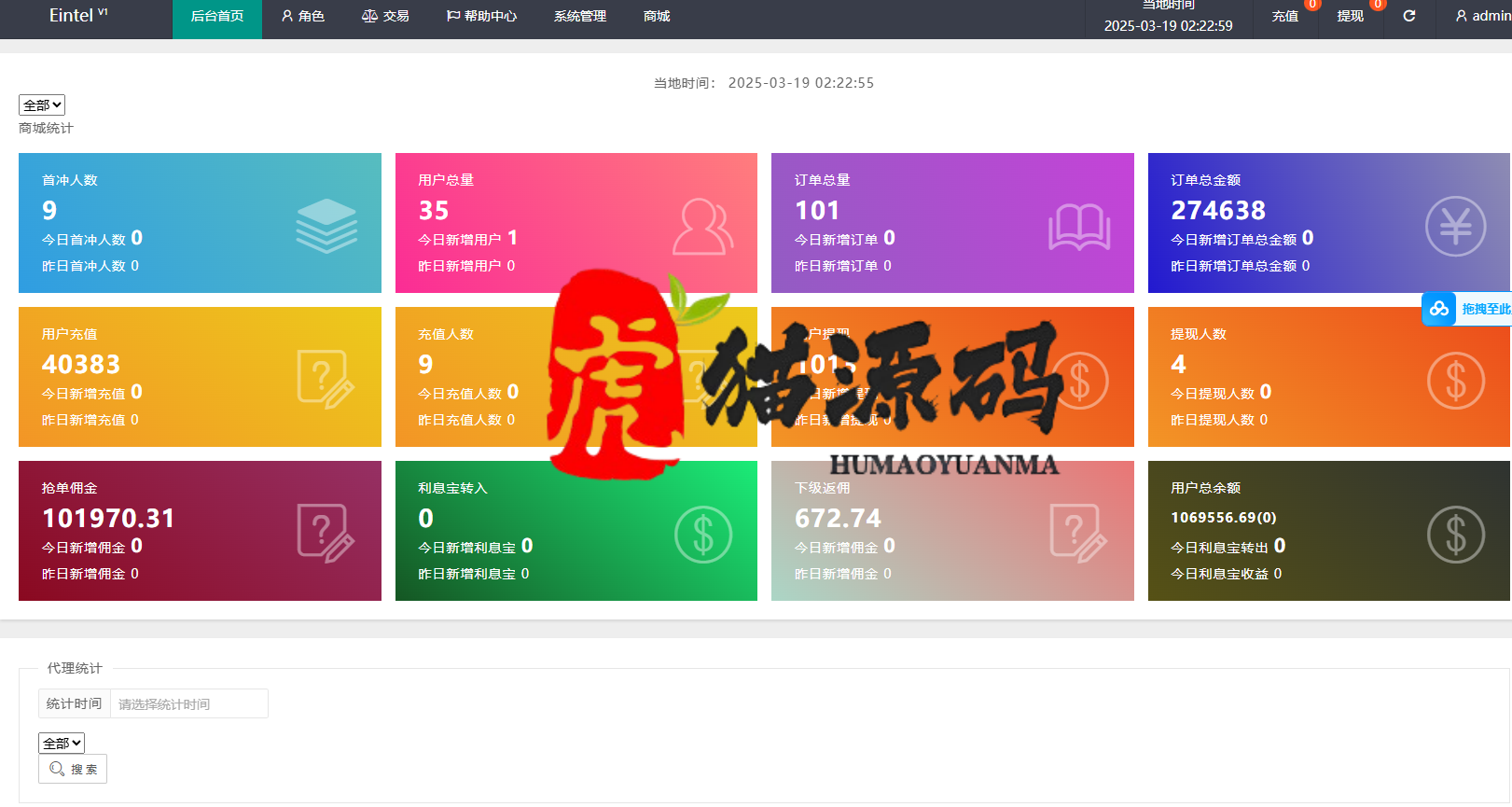This screenshot has height=807, width=1512.
Task: Click the header clock showing 02:22:59
Action: click(x=1168, y=25)
